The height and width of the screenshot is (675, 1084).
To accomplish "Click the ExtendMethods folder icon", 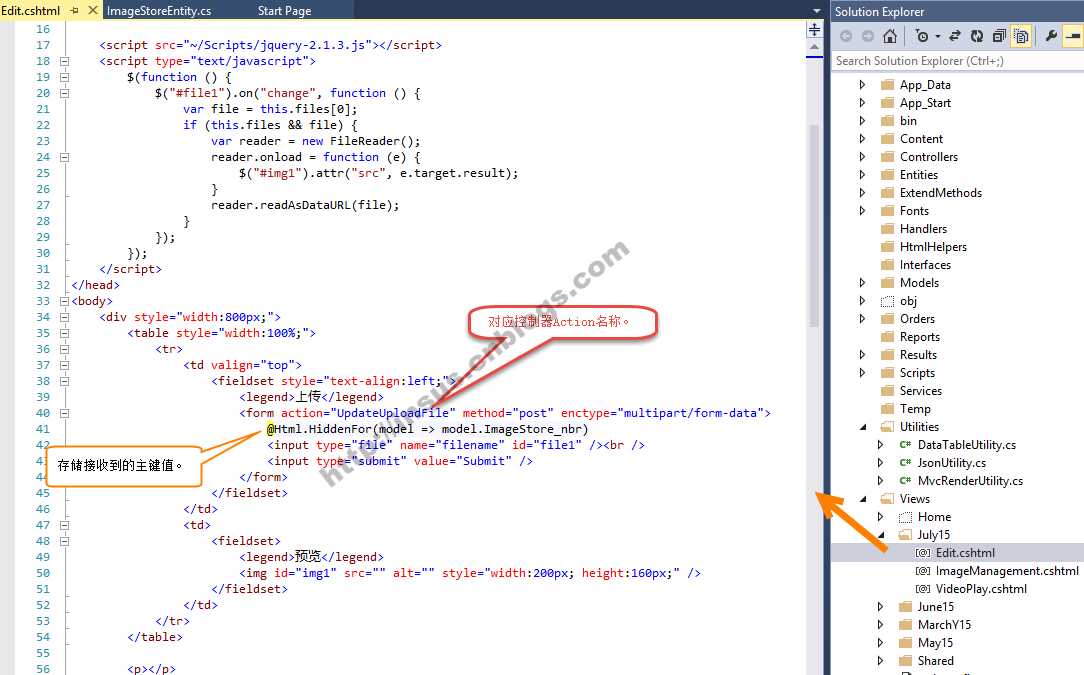I will click(x=888, y=192).
